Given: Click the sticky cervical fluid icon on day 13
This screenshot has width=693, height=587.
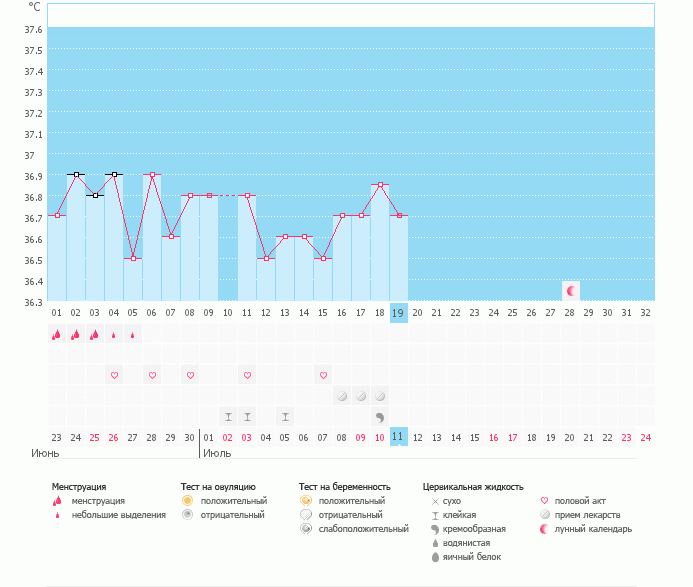Looking at the screenshot, I should coord(285,416).
